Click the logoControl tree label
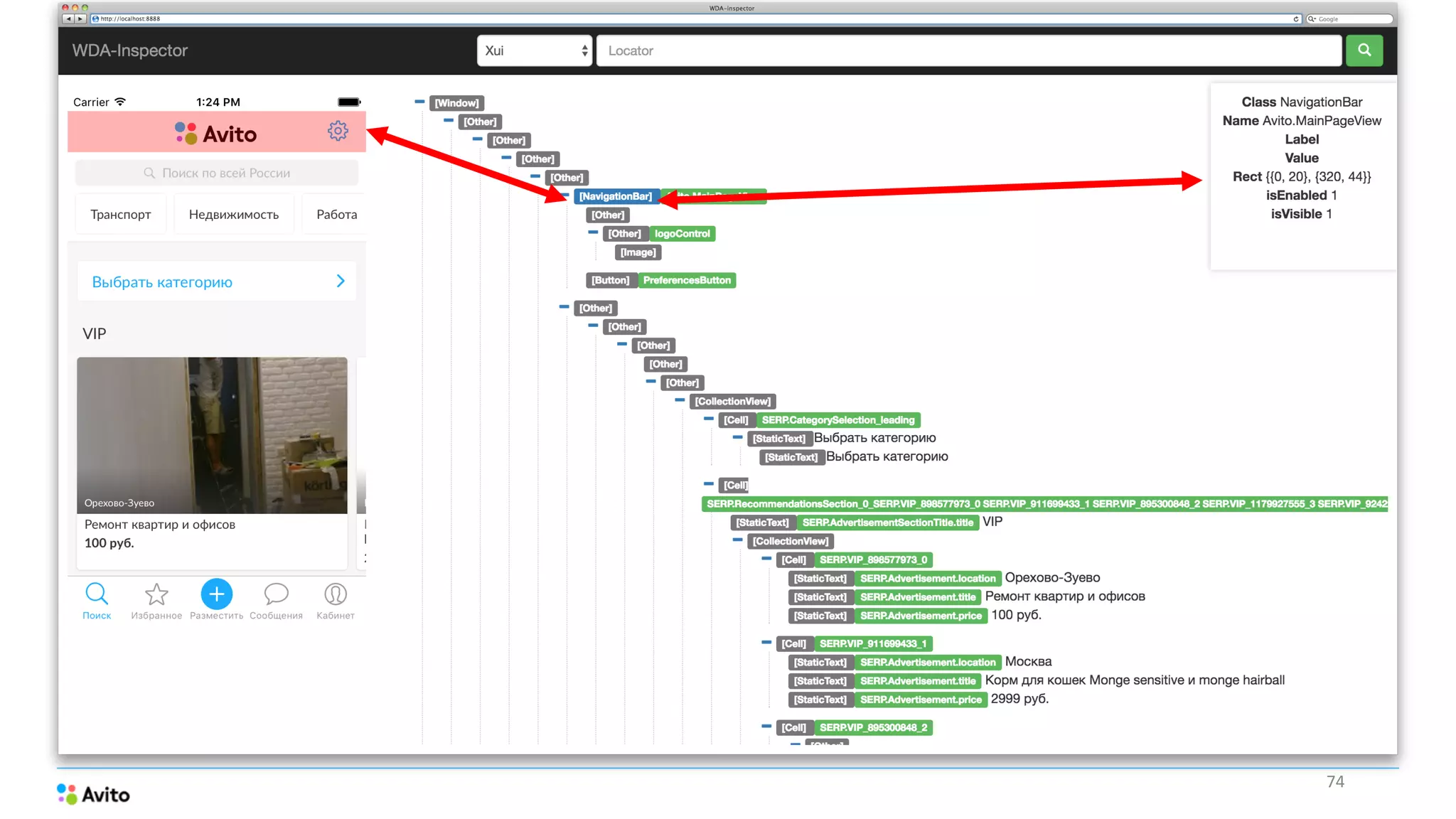Screen dimensions: 1456x819 click(682, 233)
